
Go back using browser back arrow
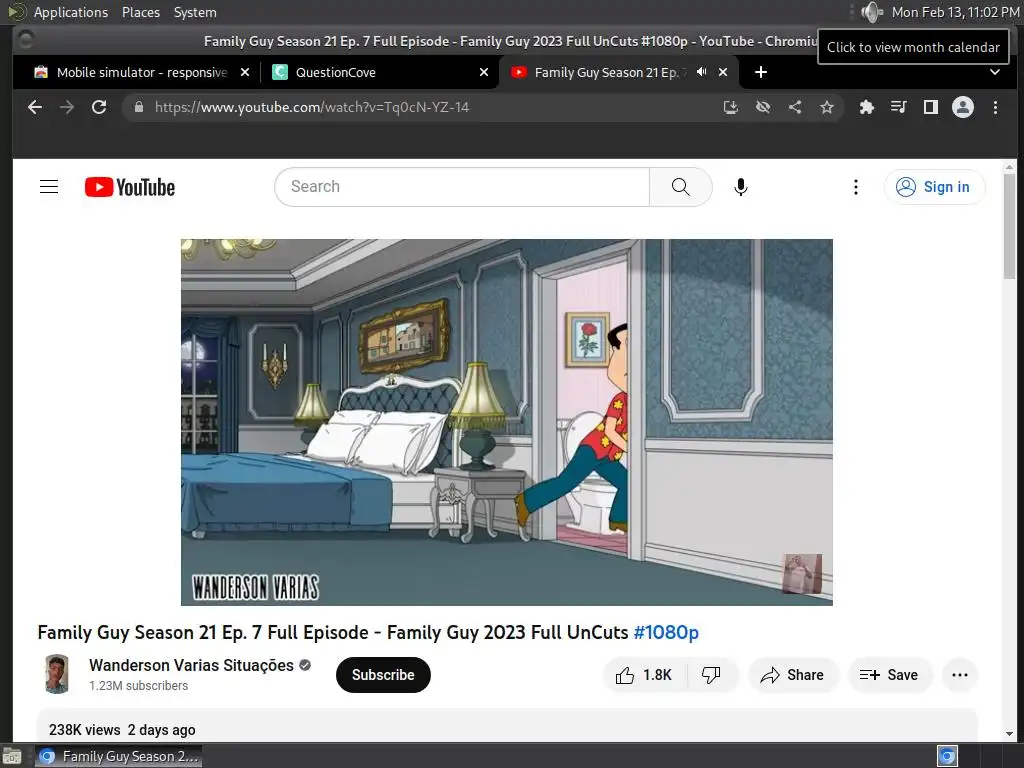click(35, 107)
